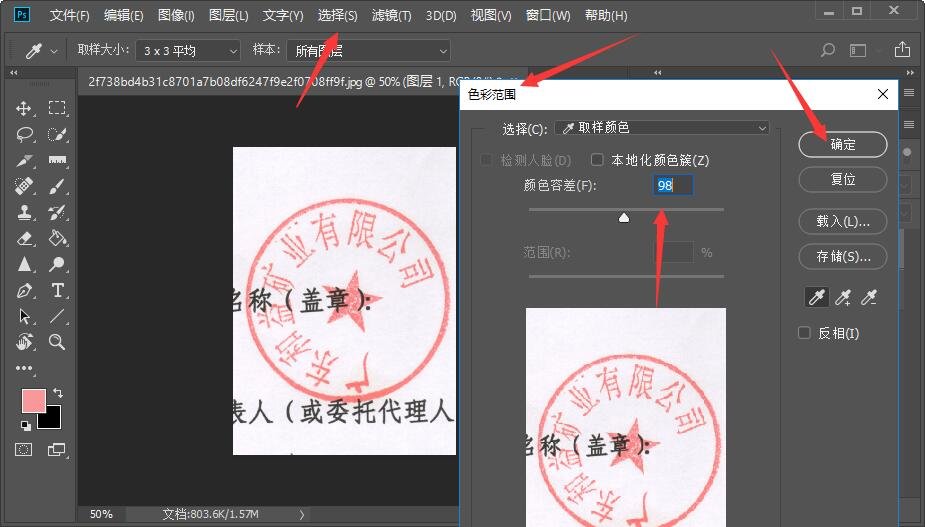The width and height of the screenshot is (925, 527).
Task: Select the Line tool
Action: tap(57, 316)
